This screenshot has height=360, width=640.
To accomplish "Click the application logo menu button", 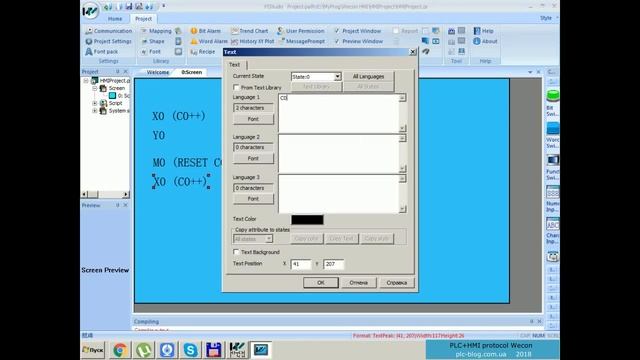I will pyautogui.click(x=90, y=11).
